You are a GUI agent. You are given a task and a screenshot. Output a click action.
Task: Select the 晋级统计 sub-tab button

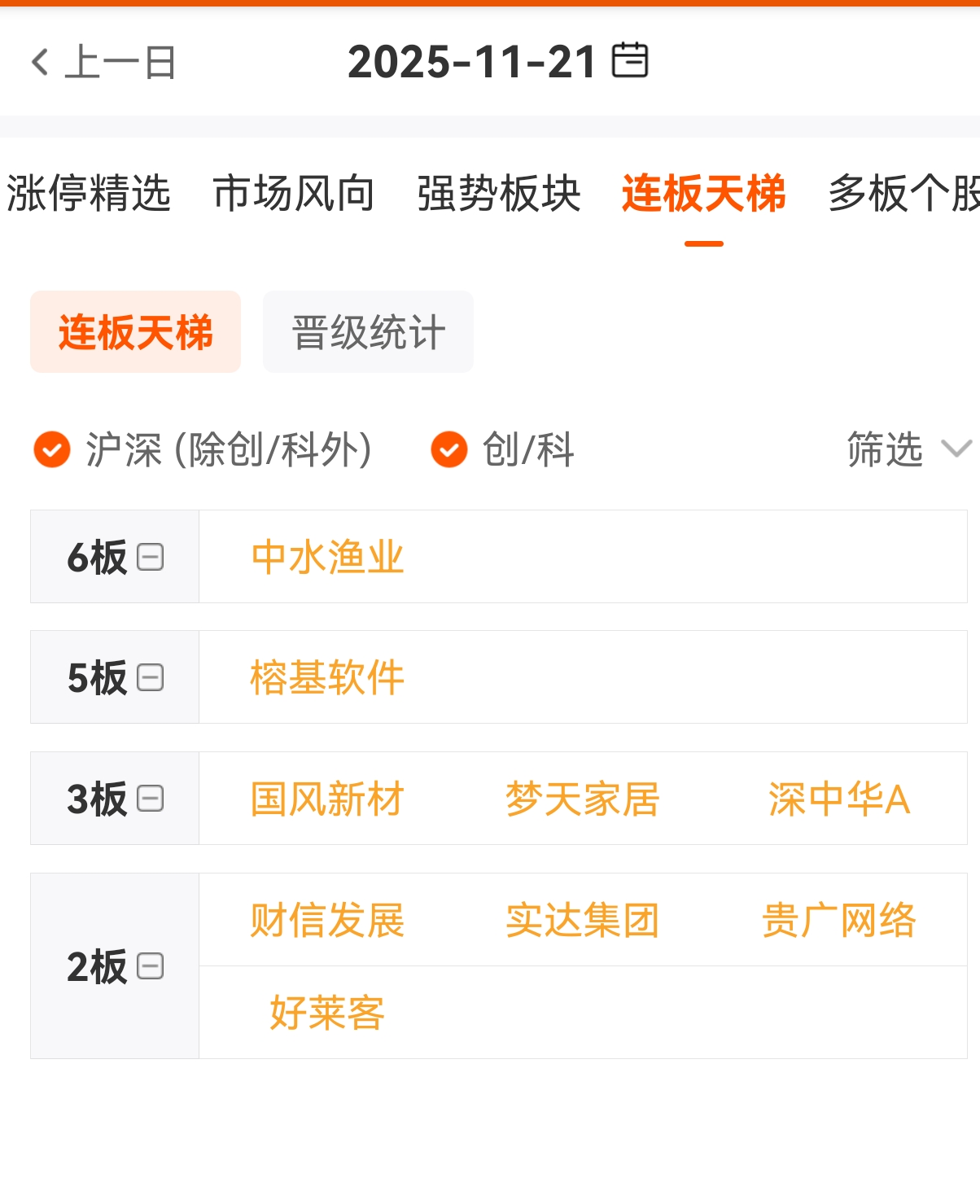coord(368,332)
